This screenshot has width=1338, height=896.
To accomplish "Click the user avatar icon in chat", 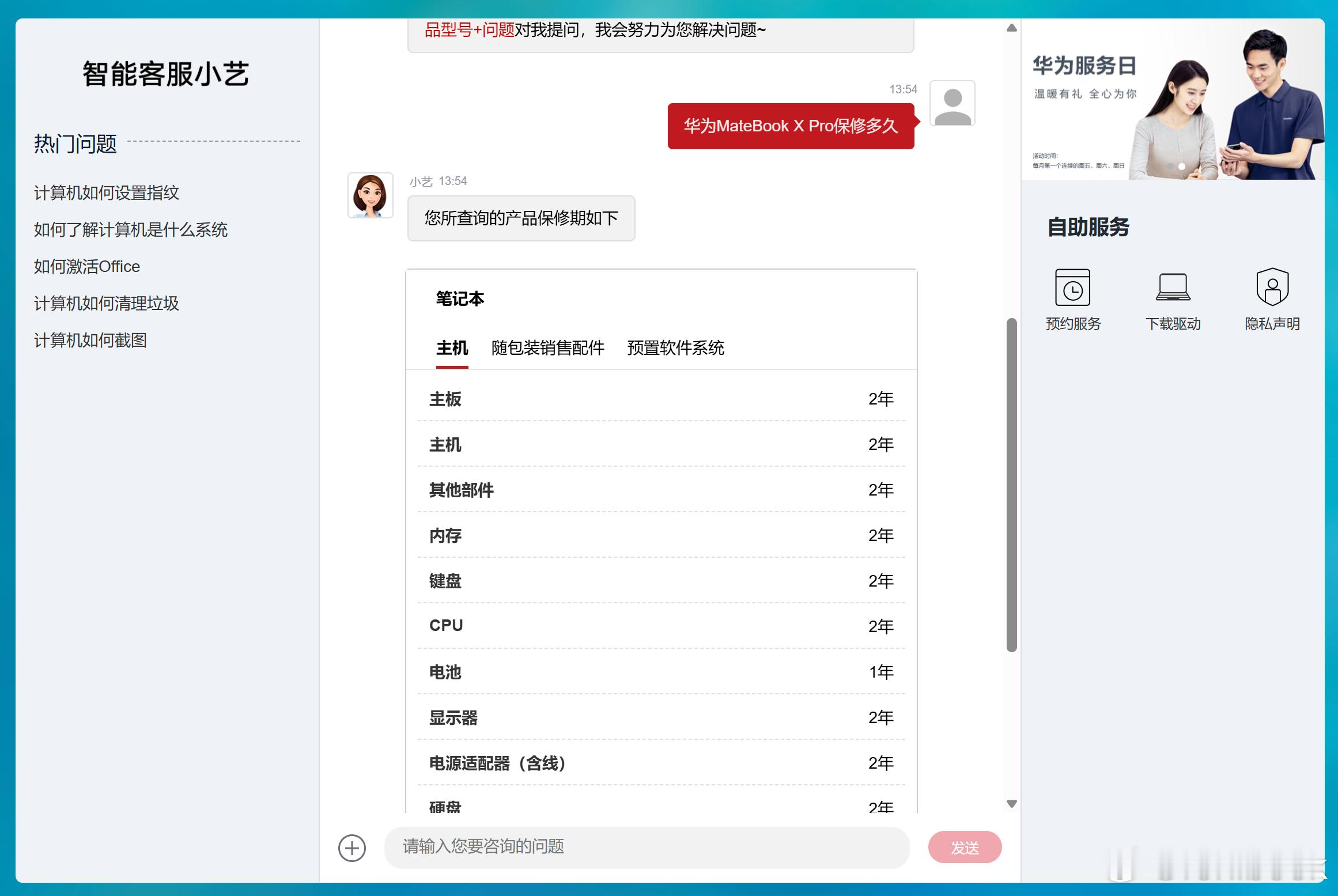I will 953,103.
